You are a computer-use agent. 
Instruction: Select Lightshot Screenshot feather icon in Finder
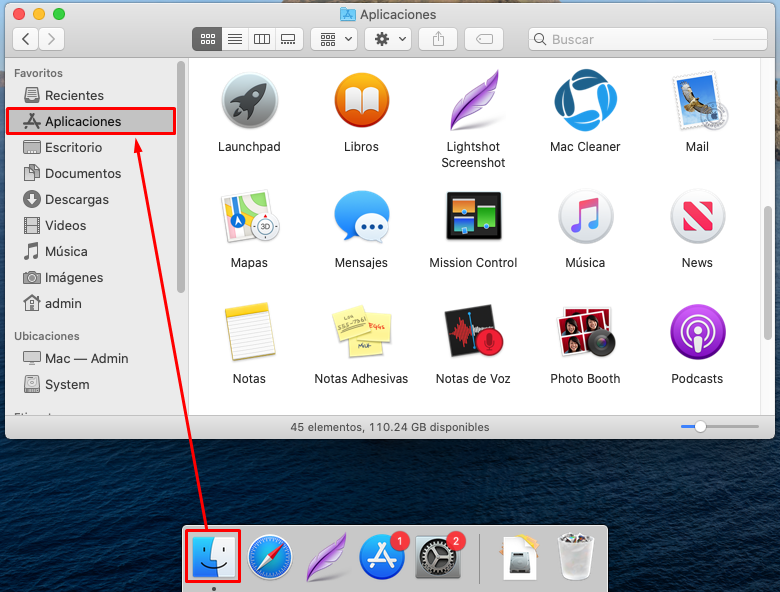click(x=474, y=101)
